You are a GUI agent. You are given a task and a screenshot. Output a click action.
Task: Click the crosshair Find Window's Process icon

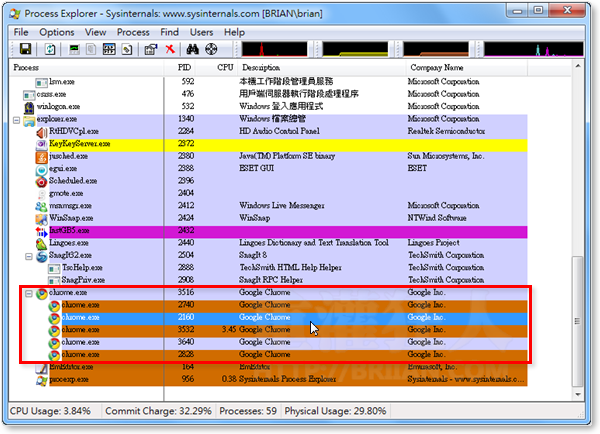pyautogui.click(x=211, y=49)
